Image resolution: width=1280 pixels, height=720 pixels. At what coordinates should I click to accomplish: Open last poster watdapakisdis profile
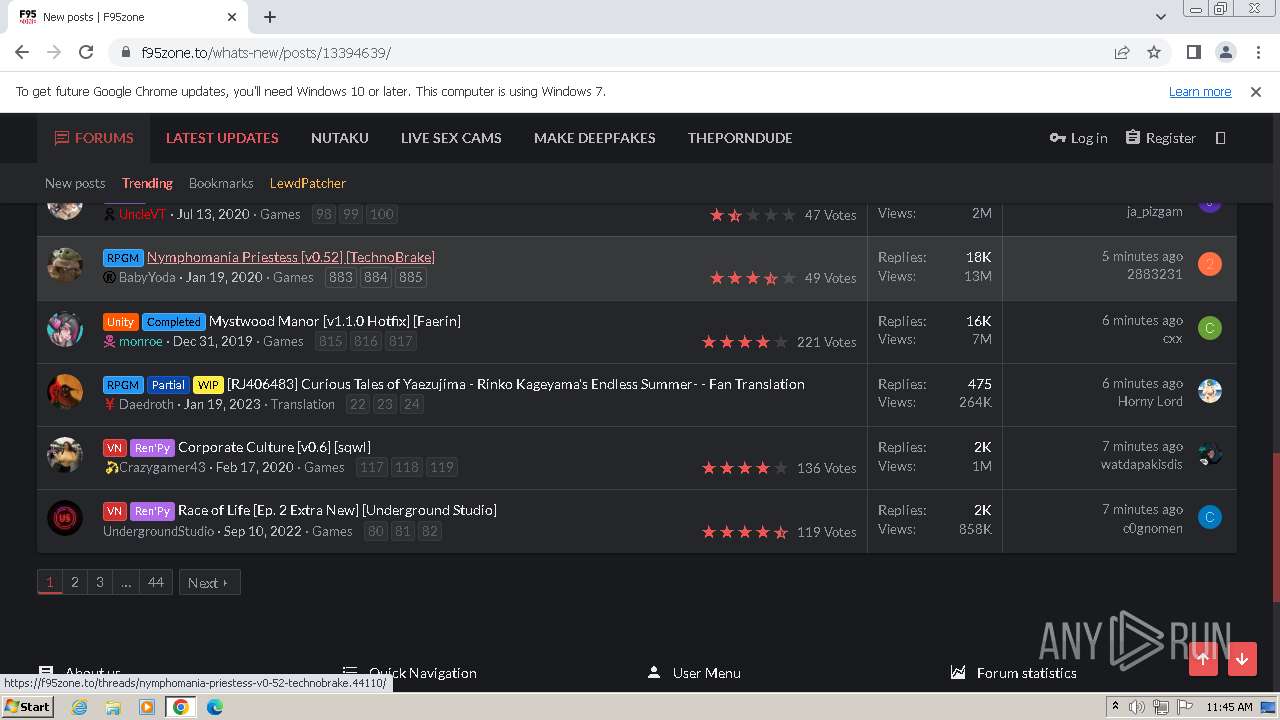click(1142, 464)
